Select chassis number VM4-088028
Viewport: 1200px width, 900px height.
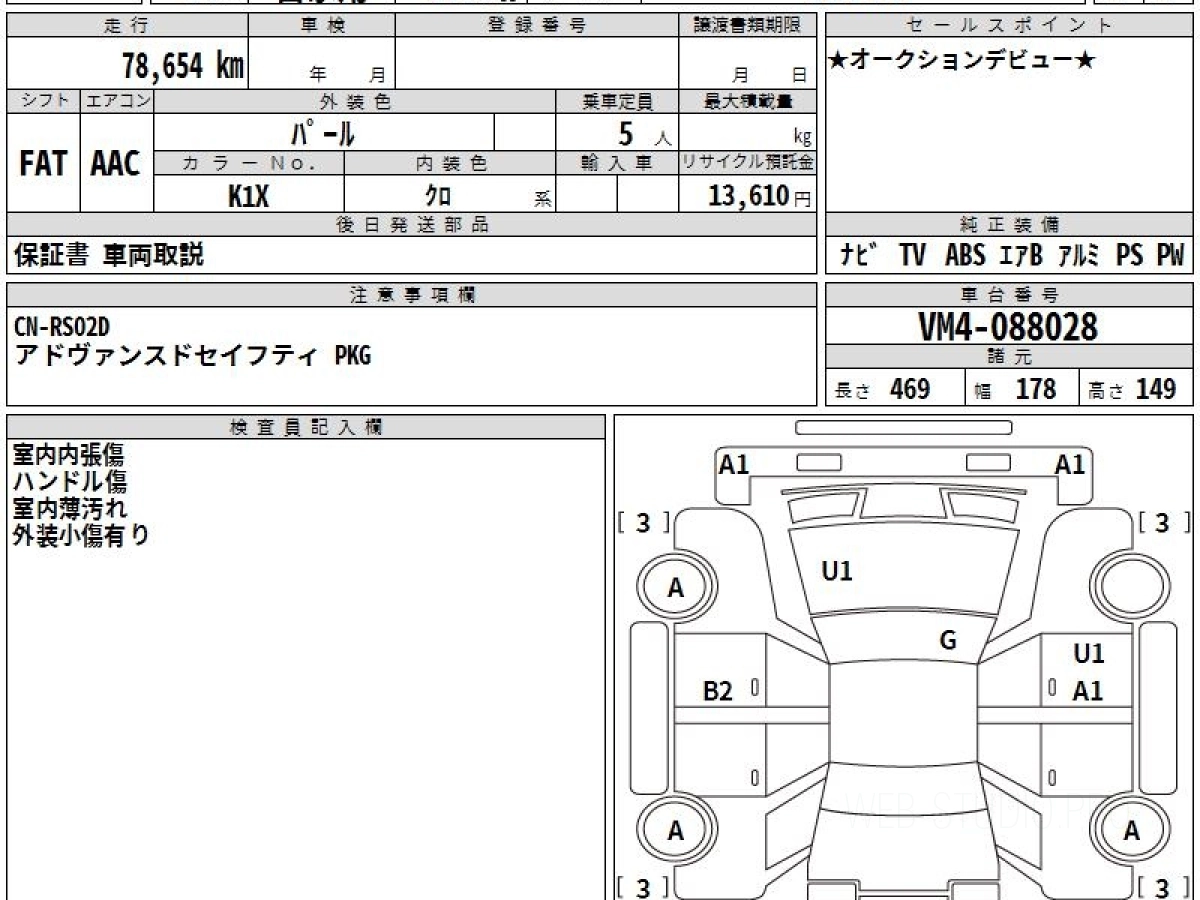(1008, 327)
